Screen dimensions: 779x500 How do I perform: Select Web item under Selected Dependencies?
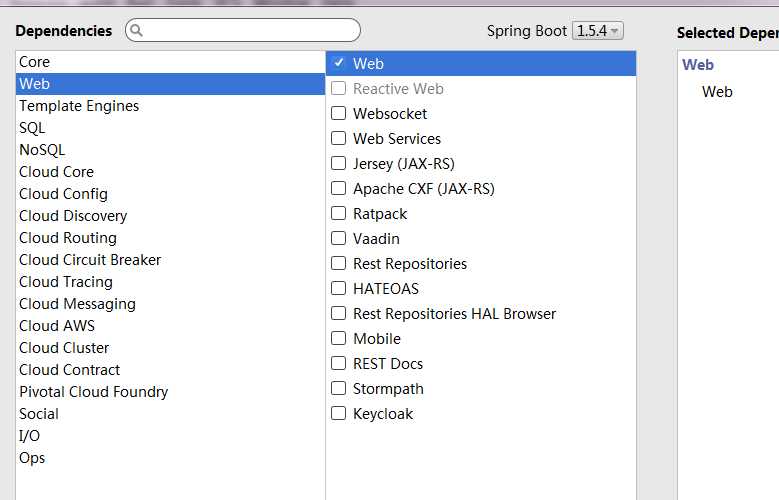[717, 91]
